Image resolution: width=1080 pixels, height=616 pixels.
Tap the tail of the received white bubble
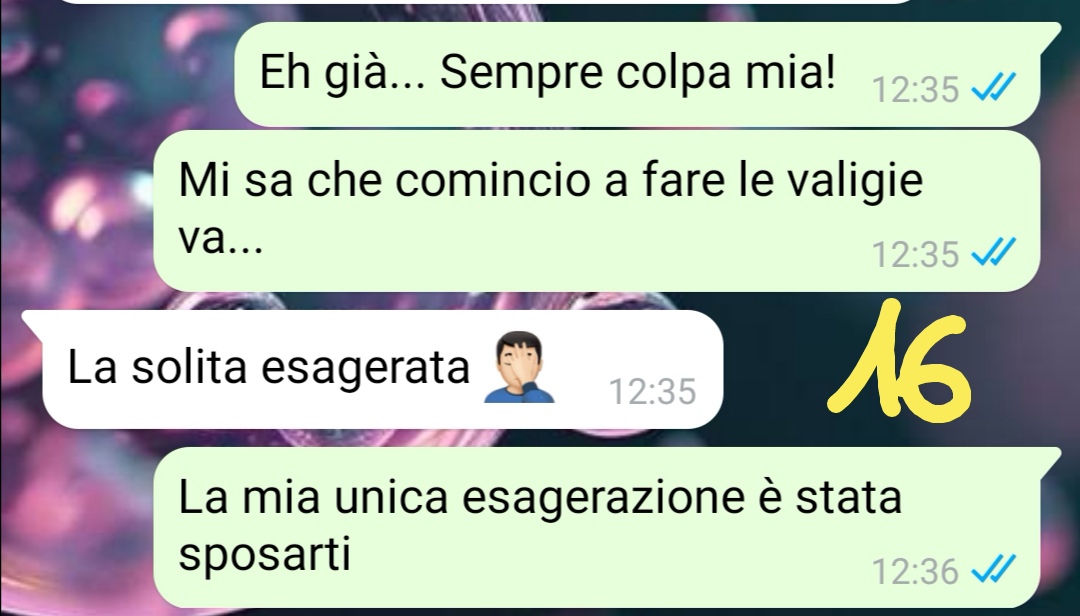click(32, 320)
